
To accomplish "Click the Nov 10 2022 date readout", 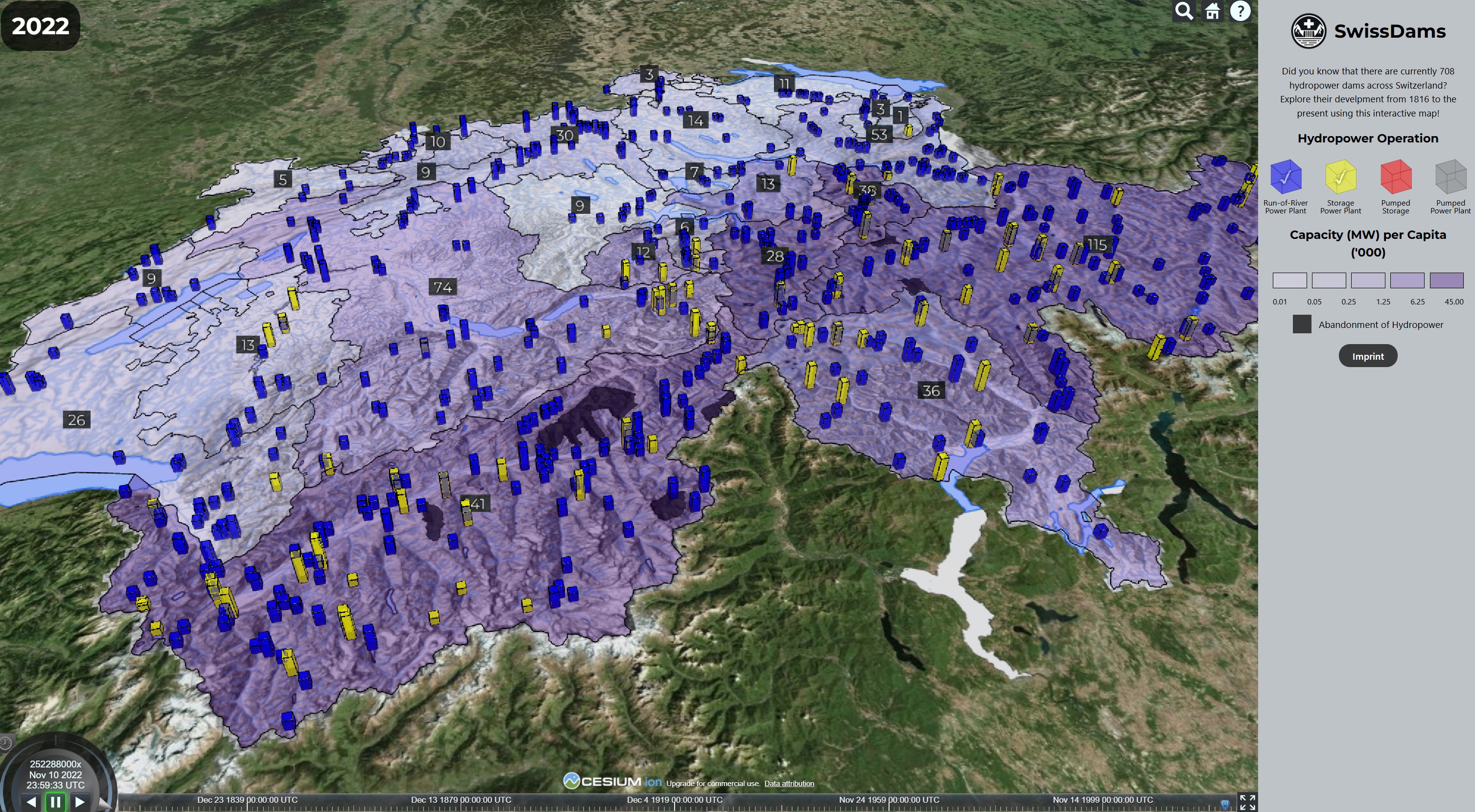I will (x=55, y=775).
